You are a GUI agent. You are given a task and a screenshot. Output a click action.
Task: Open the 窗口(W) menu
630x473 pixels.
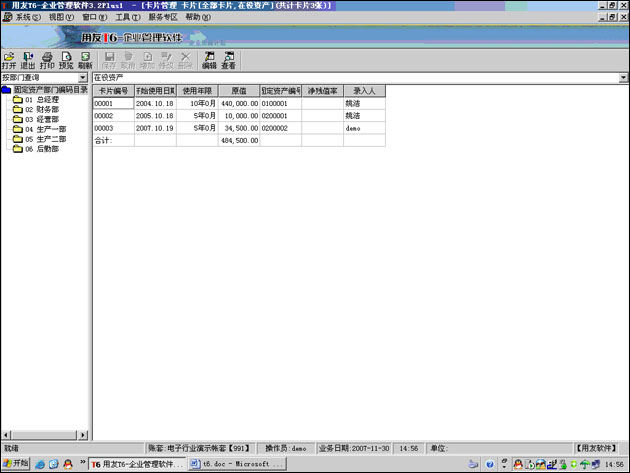(x=94, y=17)
